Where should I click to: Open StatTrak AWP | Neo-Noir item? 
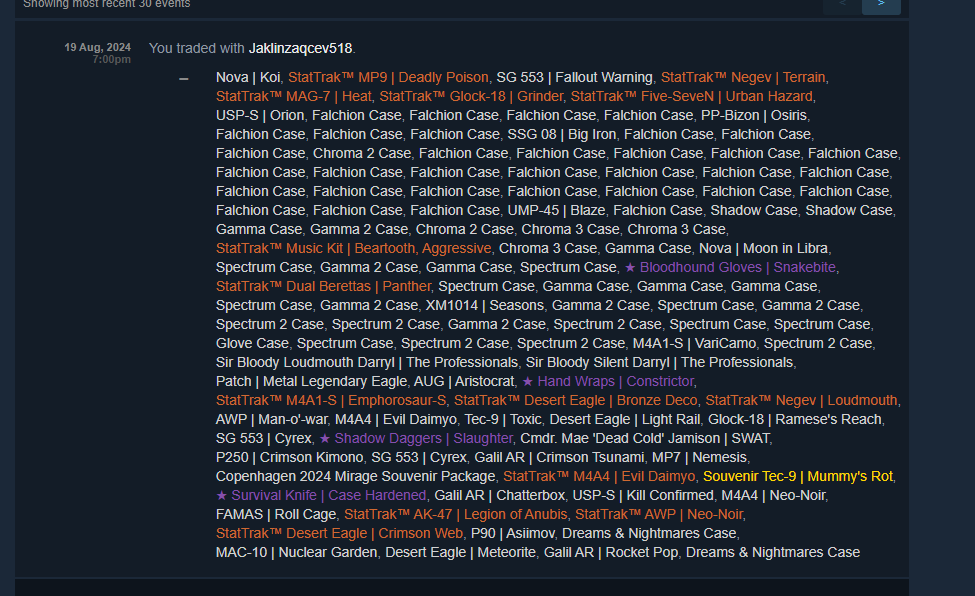tap(659, 514)
